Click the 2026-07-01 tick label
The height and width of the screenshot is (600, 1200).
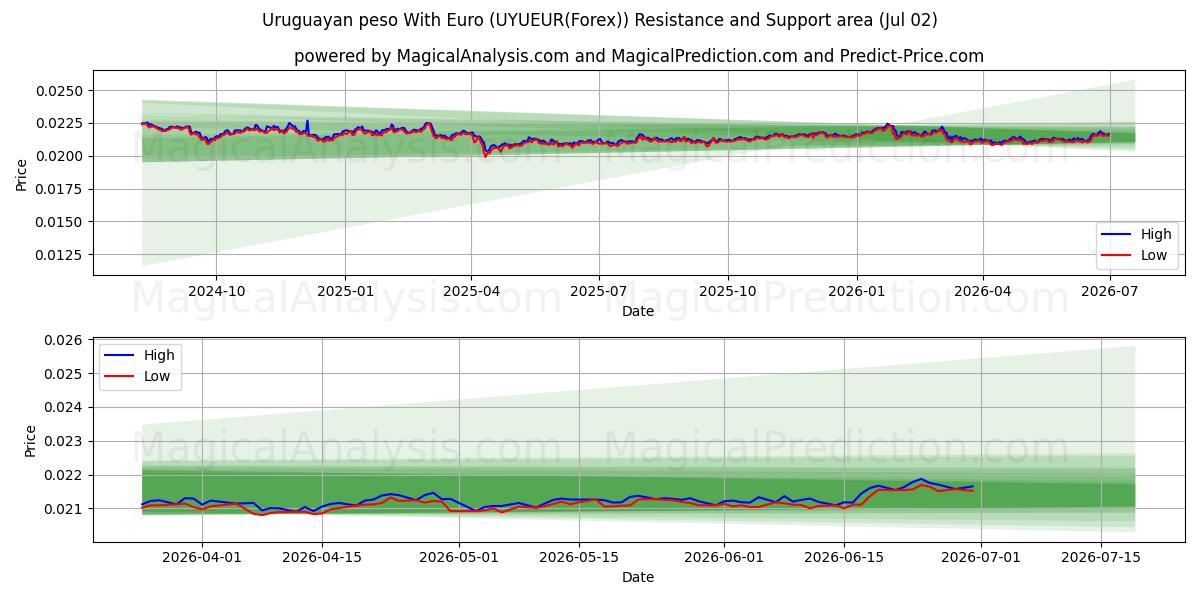[x=982, y=557]
